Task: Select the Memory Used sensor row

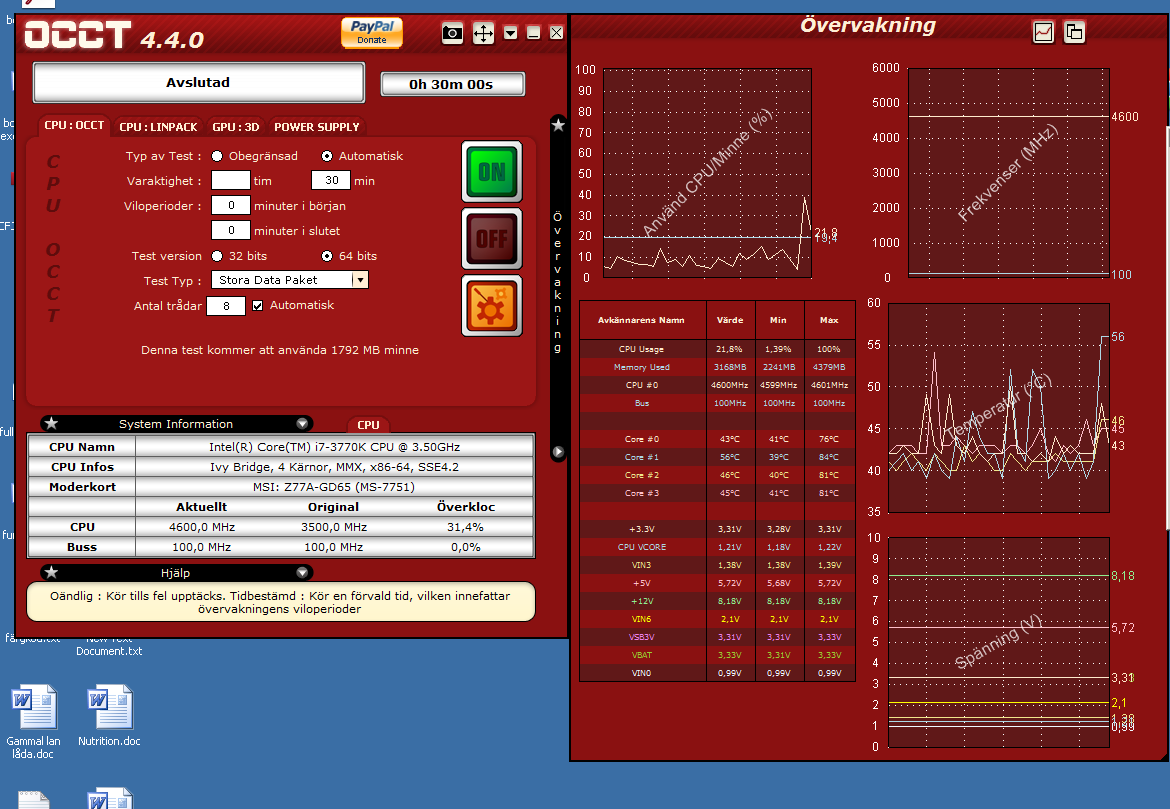Action: [x=717, y=366]
